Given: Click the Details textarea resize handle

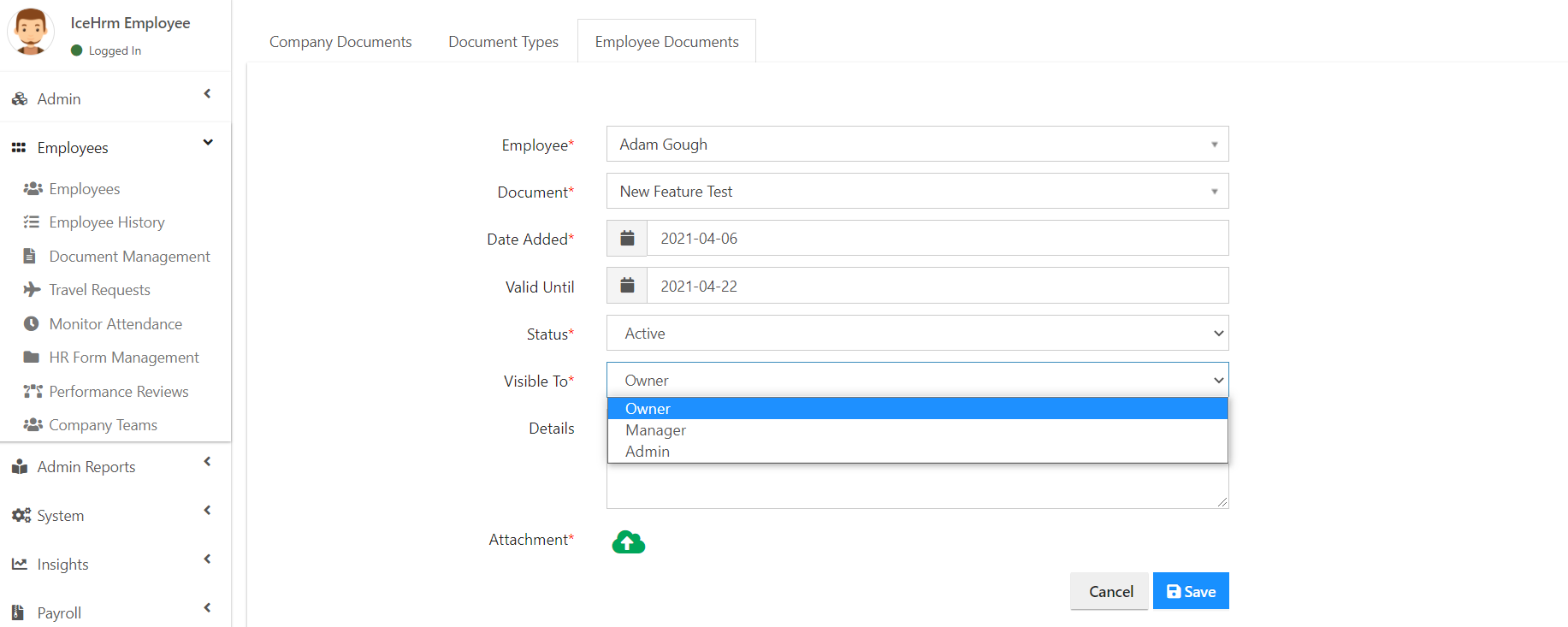Looking at the screenshot, I should (x=1222, y=502).
